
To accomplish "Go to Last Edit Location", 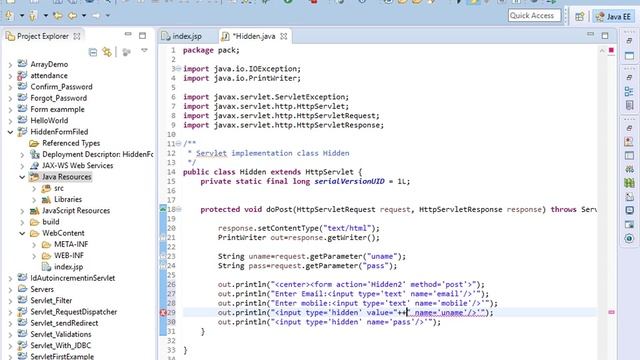I will 58,16.
